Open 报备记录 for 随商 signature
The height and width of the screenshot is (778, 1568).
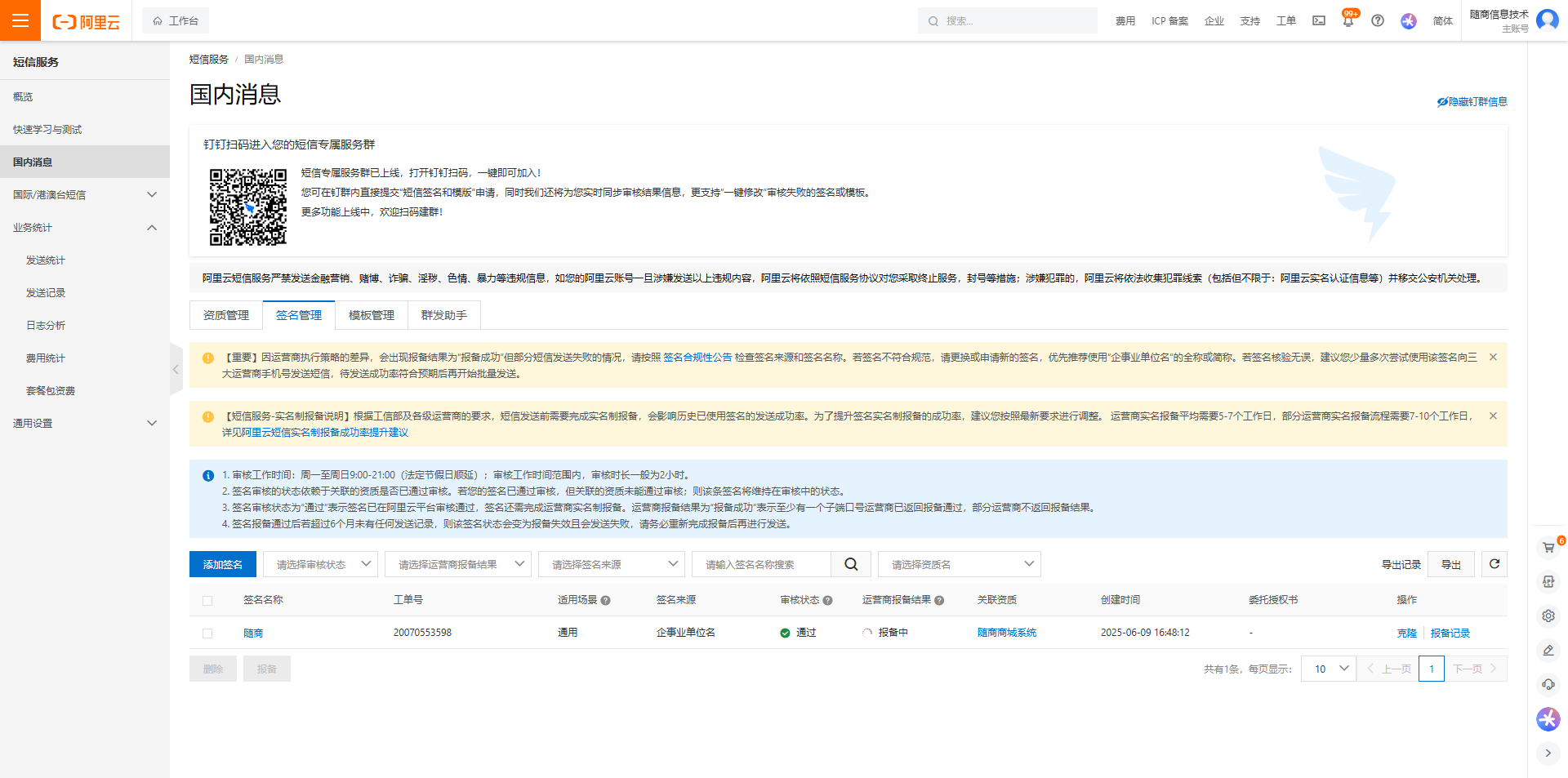(1450, 633)
